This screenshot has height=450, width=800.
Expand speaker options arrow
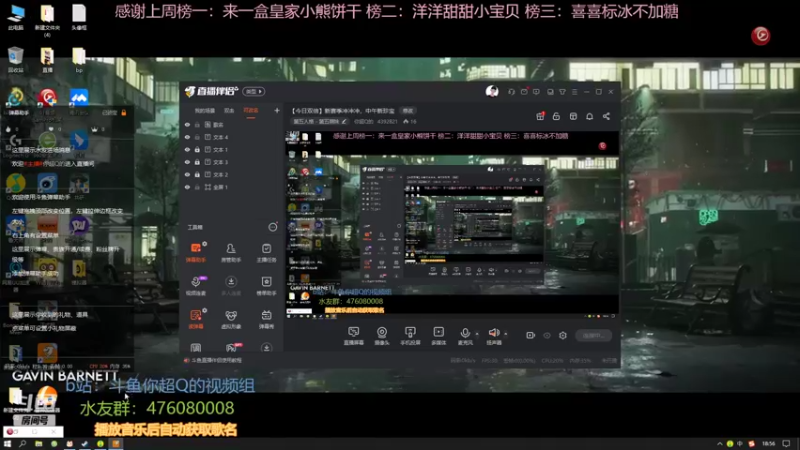[506, 334]
